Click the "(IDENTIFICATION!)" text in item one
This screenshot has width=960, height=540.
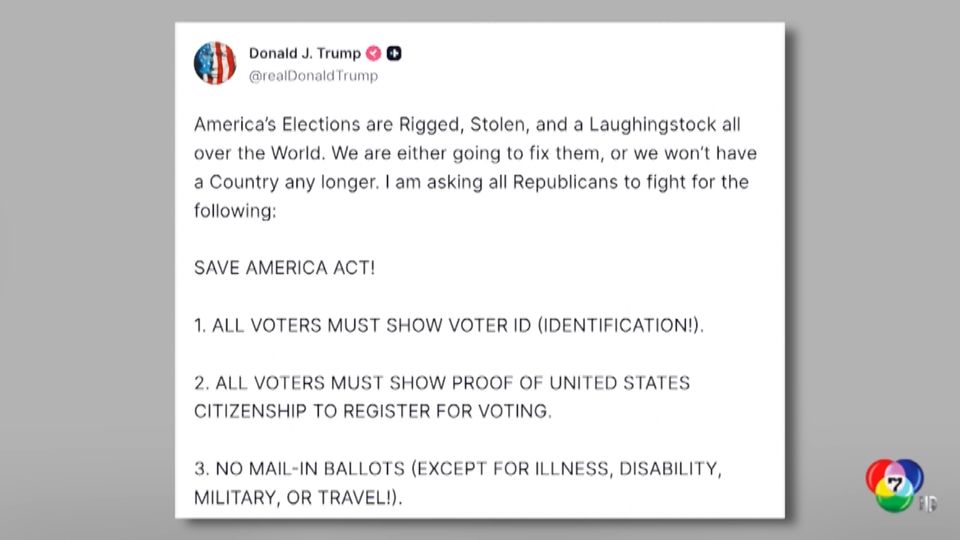pos(624,327)
